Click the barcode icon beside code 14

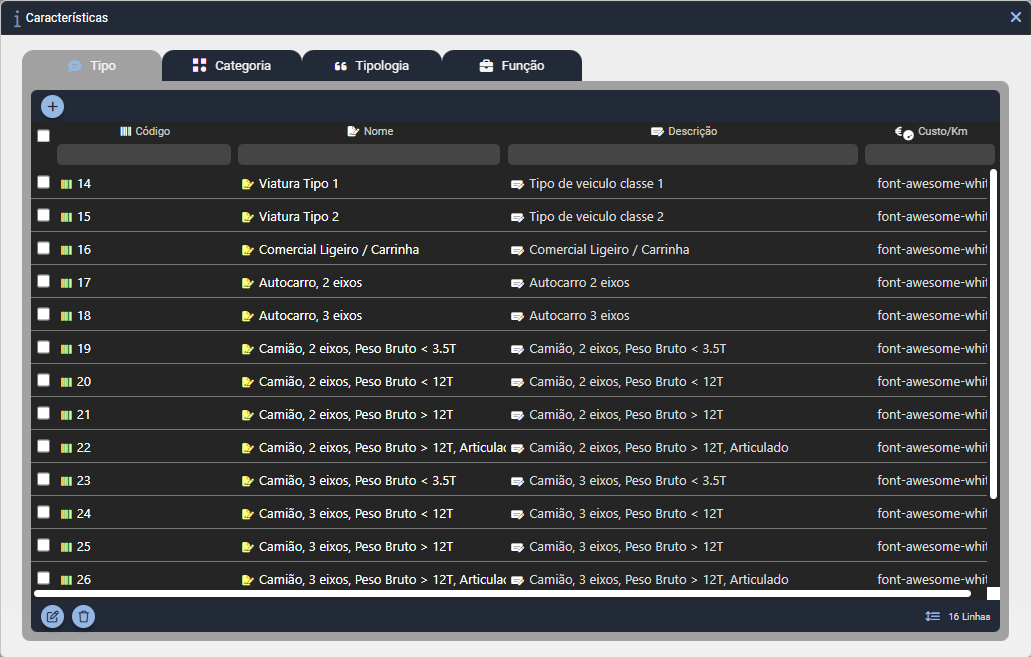(x=66, y=184)
